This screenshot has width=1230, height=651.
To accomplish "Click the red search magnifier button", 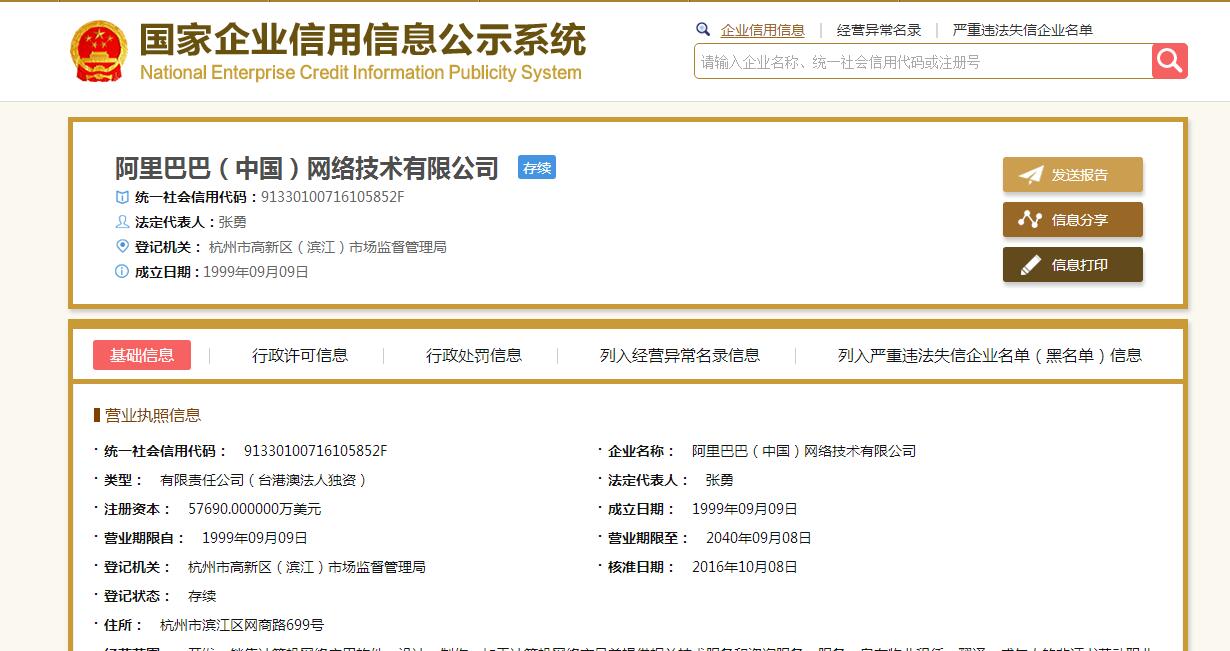I will tap(1169, 61).
